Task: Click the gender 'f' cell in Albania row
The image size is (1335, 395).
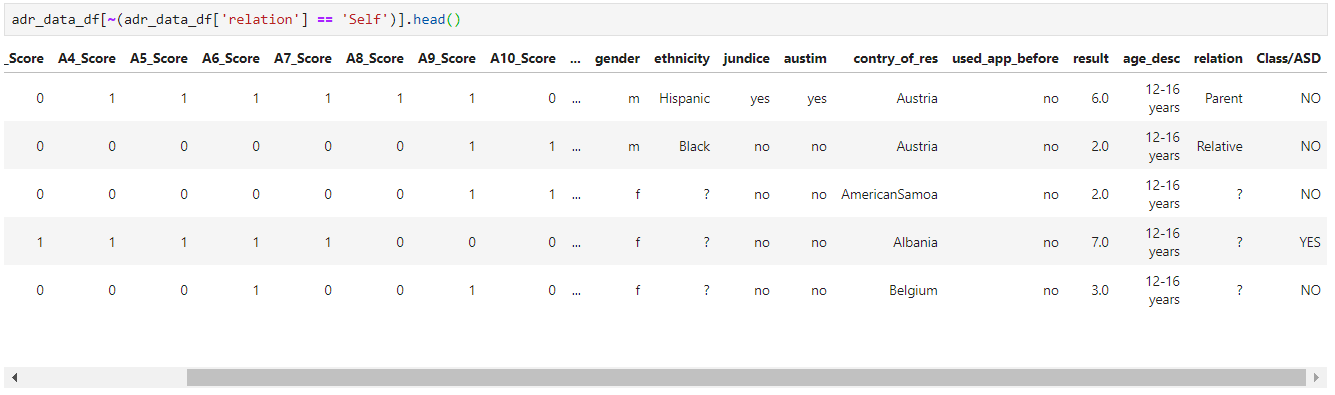Action: pos(637,243)
